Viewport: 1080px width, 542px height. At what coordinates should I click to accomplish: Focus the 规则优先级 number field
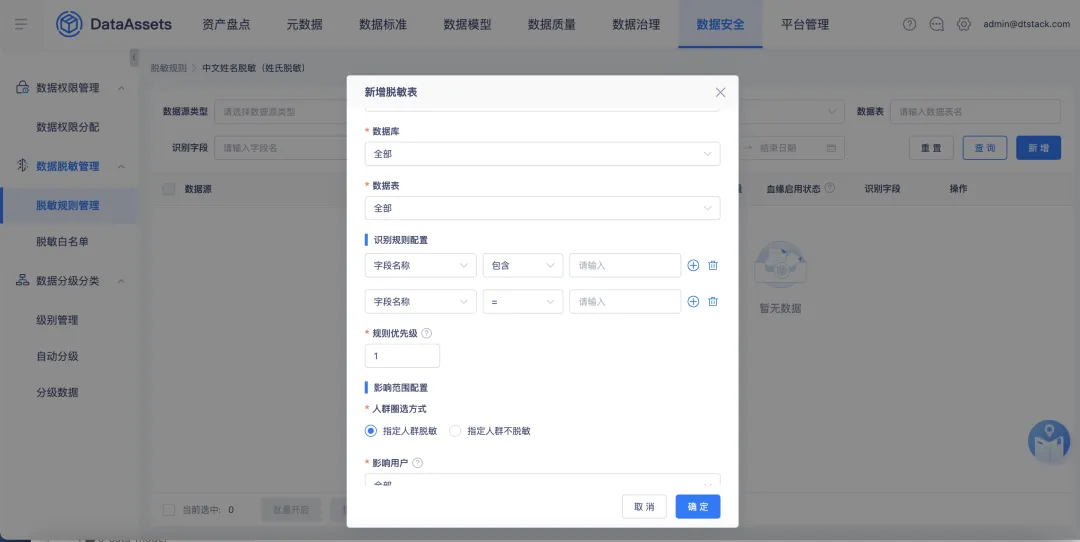click(402, 356)
